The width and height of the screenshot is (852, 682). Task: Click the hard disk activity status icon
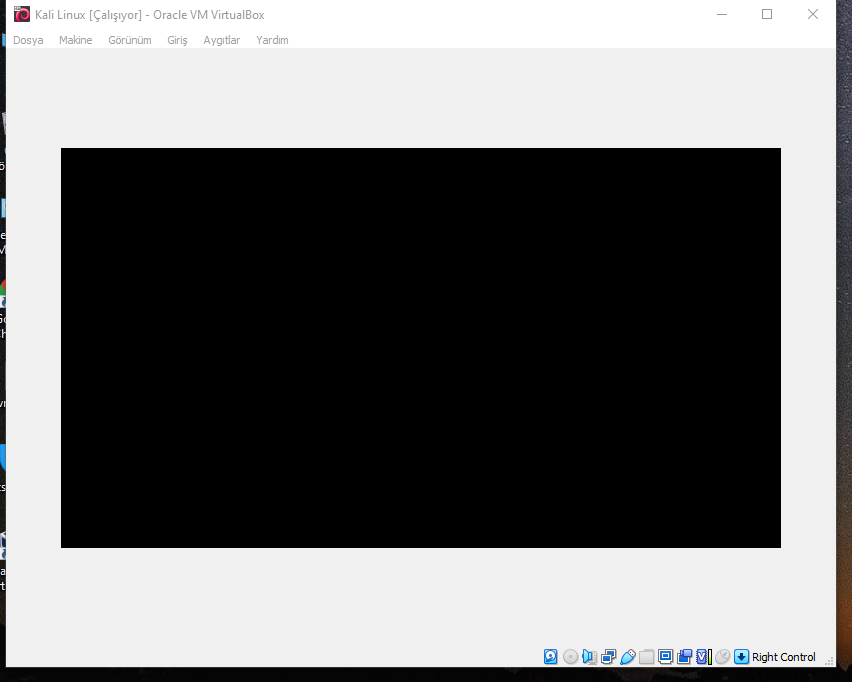tap(550, 656)
